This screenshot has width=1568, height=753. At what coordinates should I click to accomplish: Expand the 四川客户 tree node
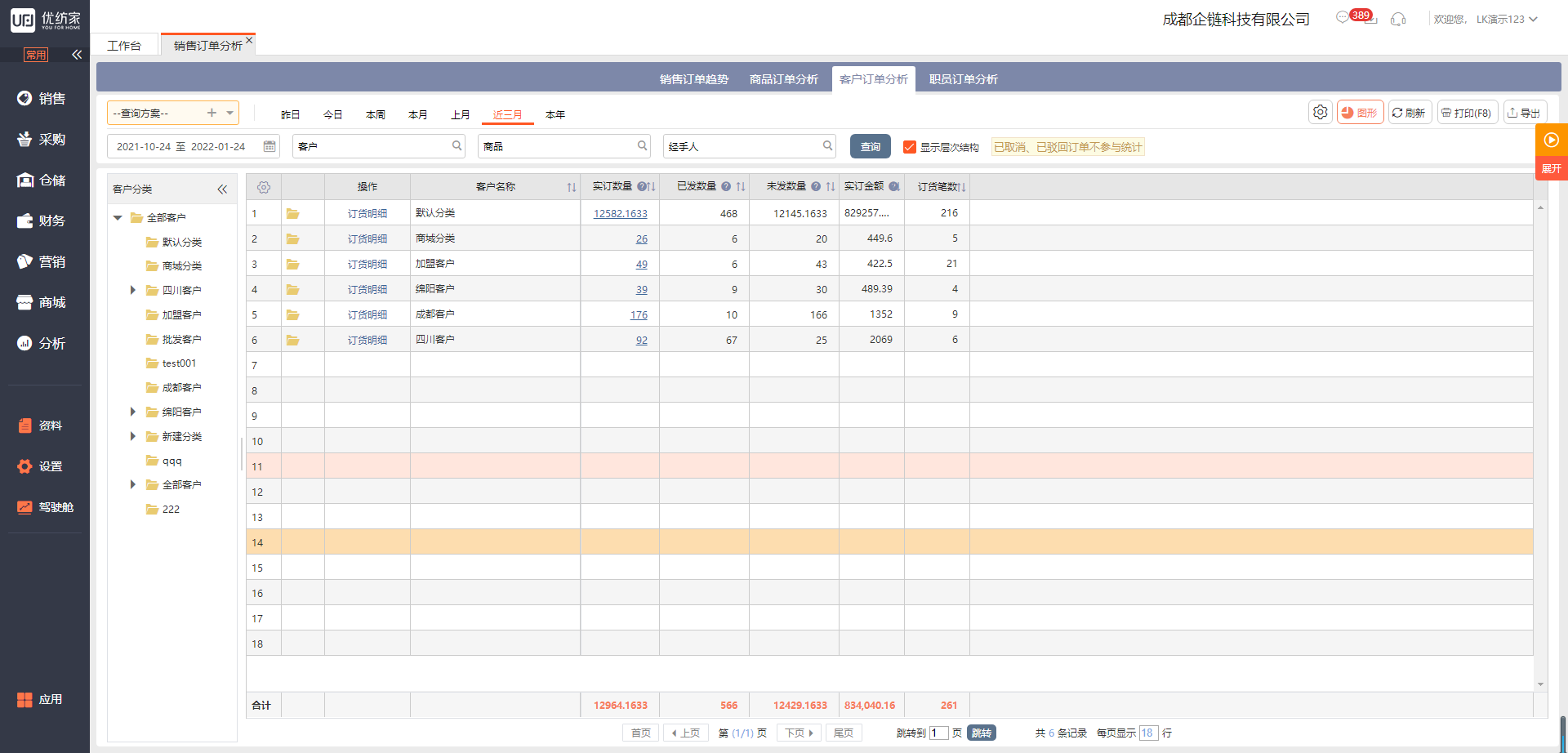pyautogui.click(x=132, y=290)
